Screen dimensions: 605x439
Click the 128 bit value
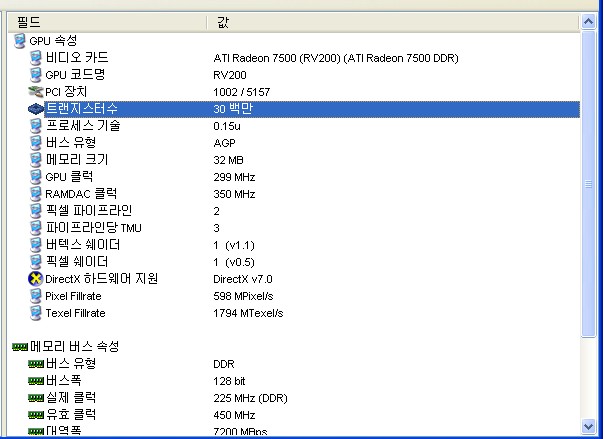[x=229, y=381]
